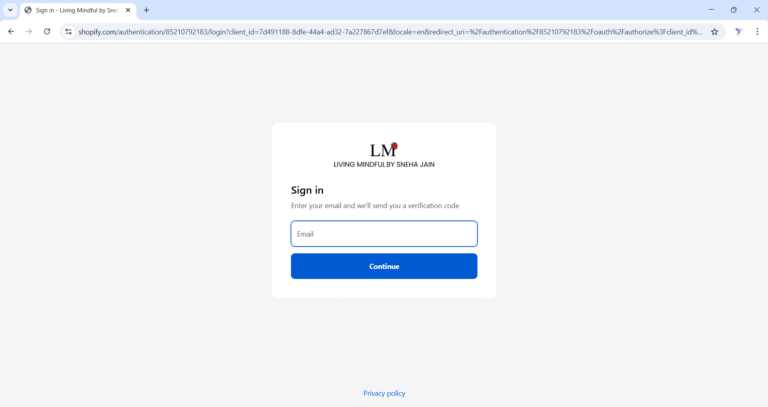Screen dimensions: 768x407
Task: Focus the Email input field
Action: click(x=384, y=234)
